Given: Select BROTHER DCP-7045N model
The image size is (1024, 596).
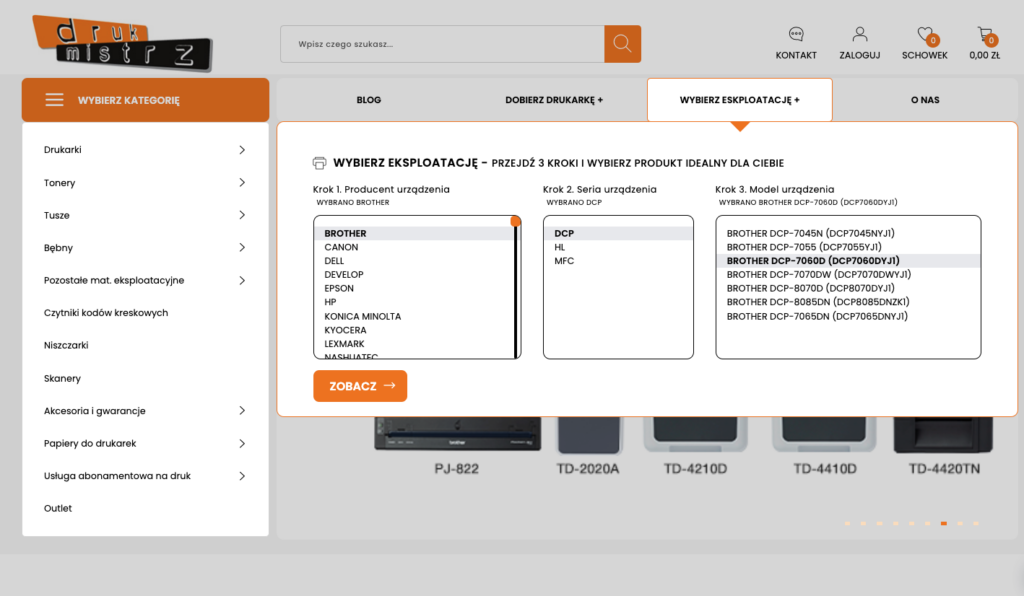Looking at the screenshot, I should click(810, 233).
